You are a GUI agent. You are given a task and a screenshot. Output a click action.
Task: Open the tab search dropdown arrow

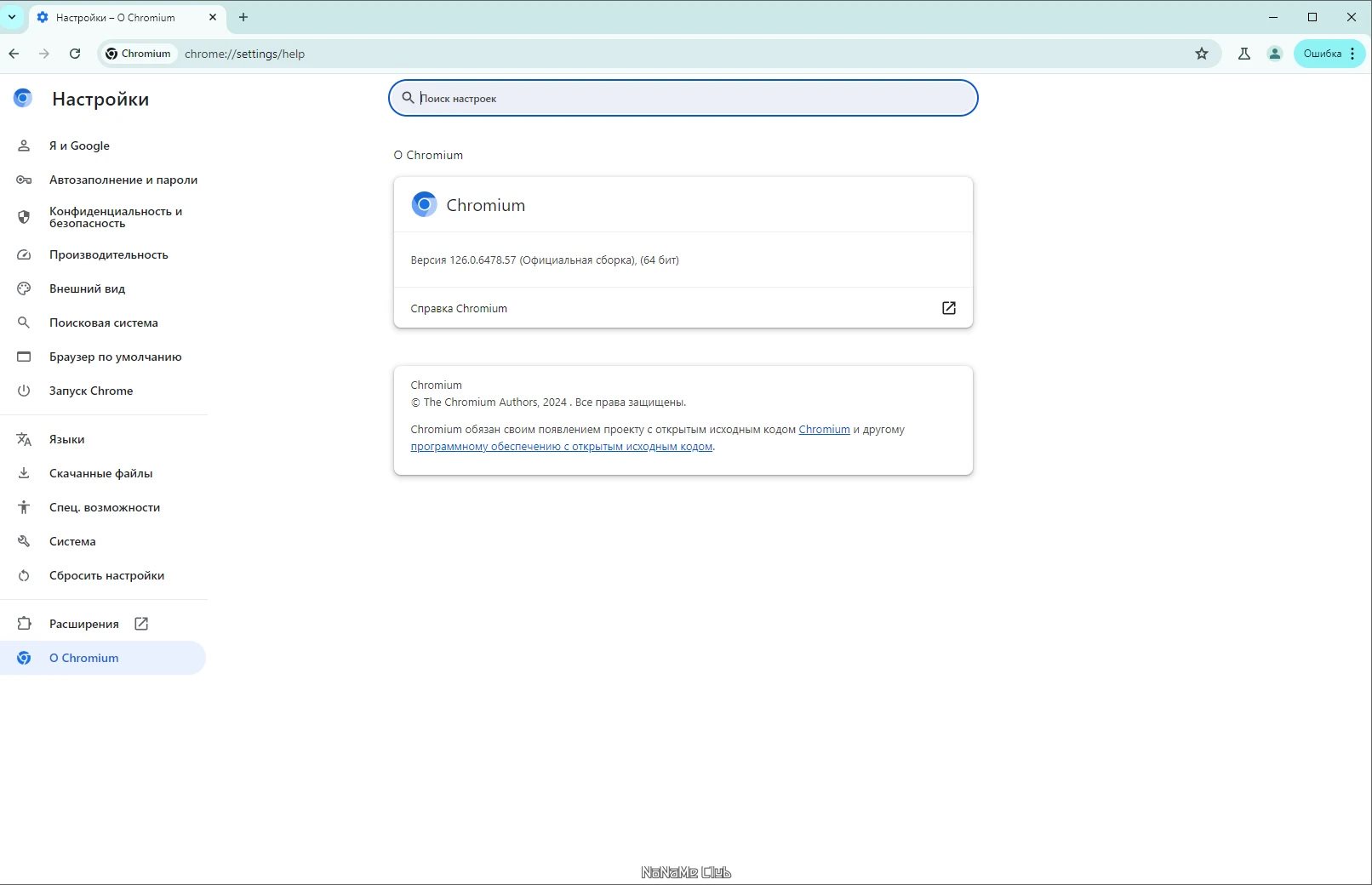coord(12,17)
